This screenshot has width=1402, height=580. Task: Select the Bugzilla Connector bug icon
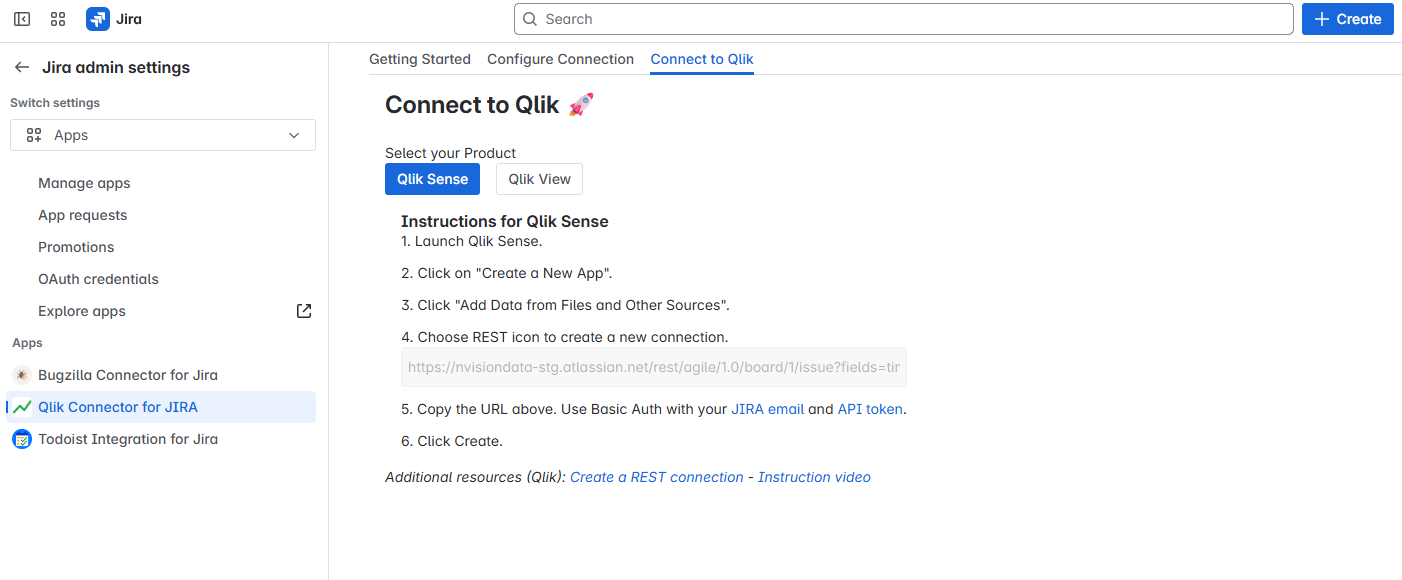[22, 375]
